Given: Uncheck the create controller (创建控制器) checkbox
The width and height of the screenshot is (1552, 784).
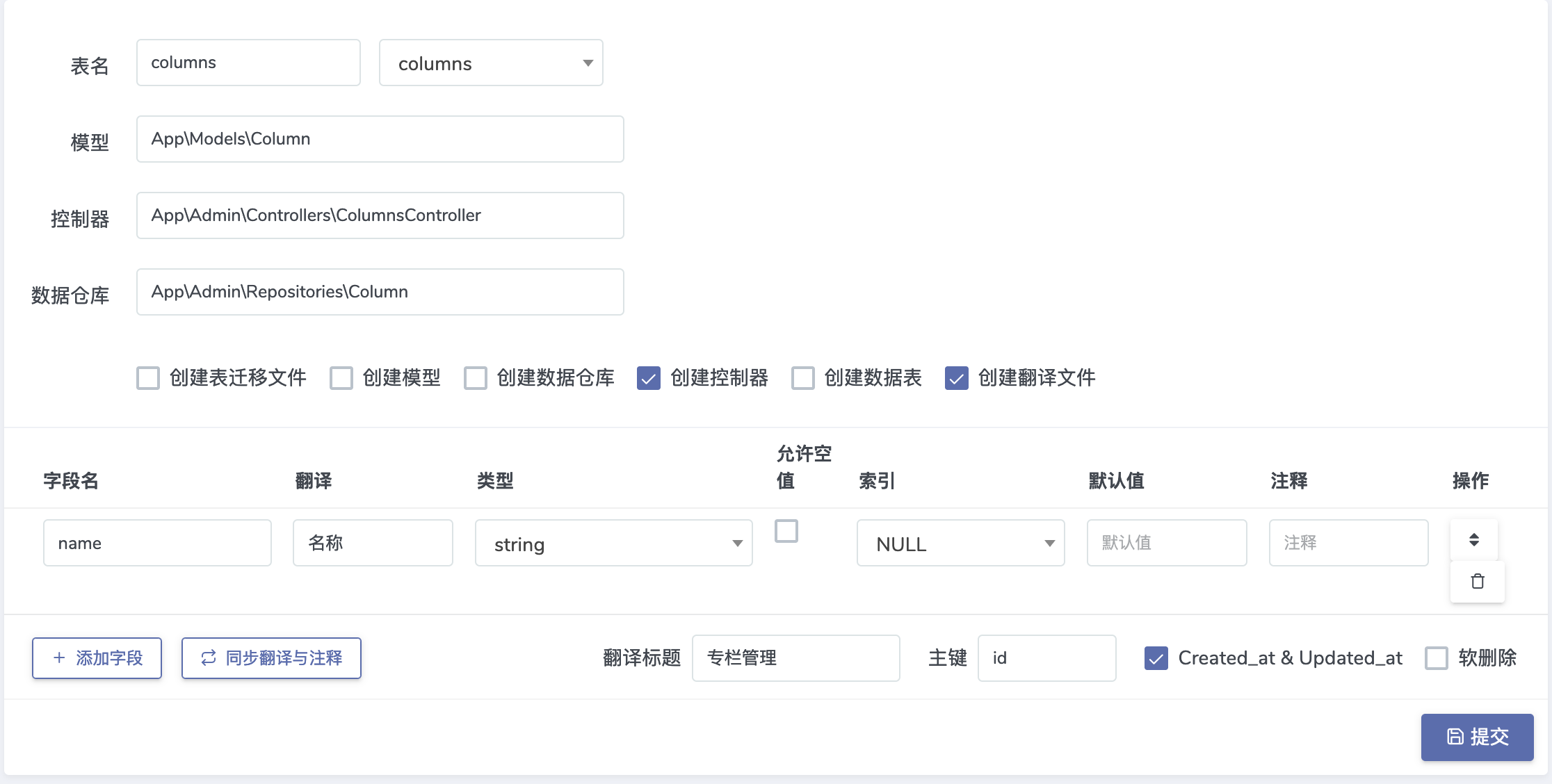Looking at the screenshot, I should (649, 378).
